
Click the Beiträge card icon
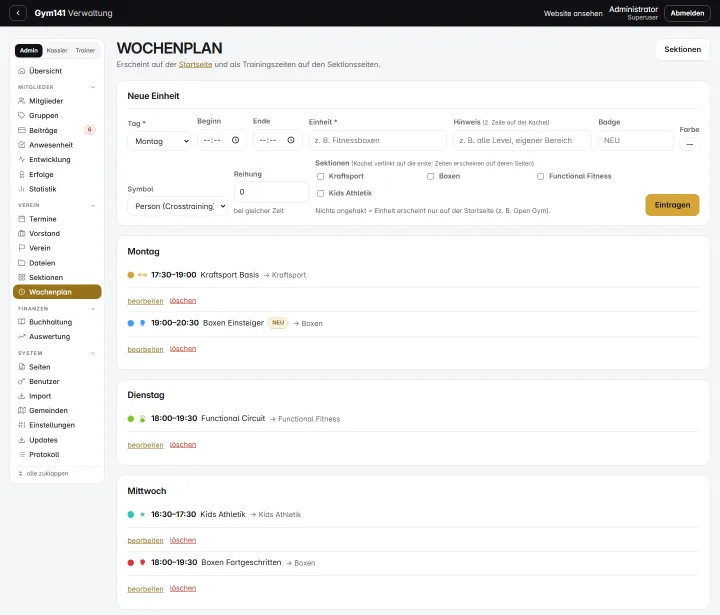tap(21, 130)
